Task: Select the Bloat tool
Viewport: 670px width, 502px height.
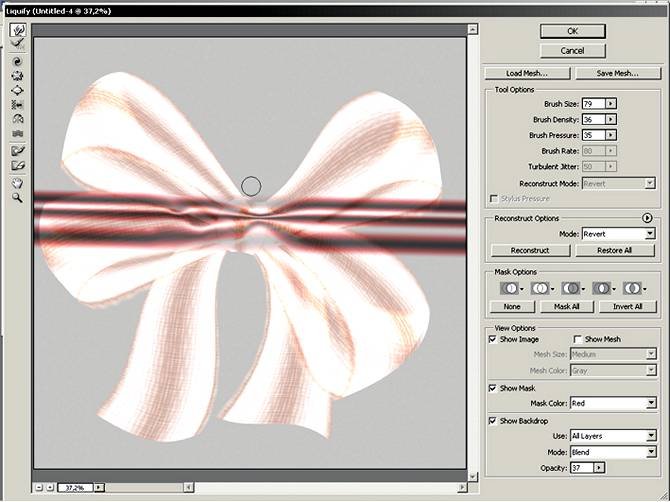Action: [18, 89]
